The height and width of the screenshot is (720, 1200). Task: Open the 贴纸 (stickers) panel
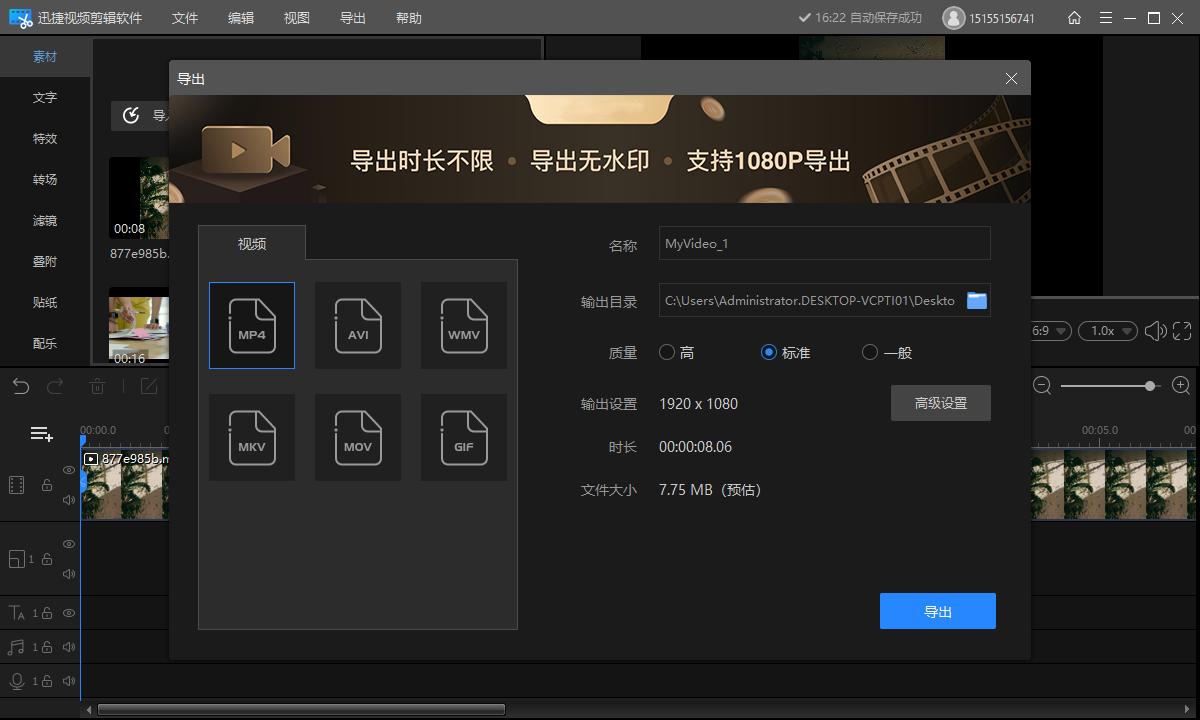[x=44, y=302]
